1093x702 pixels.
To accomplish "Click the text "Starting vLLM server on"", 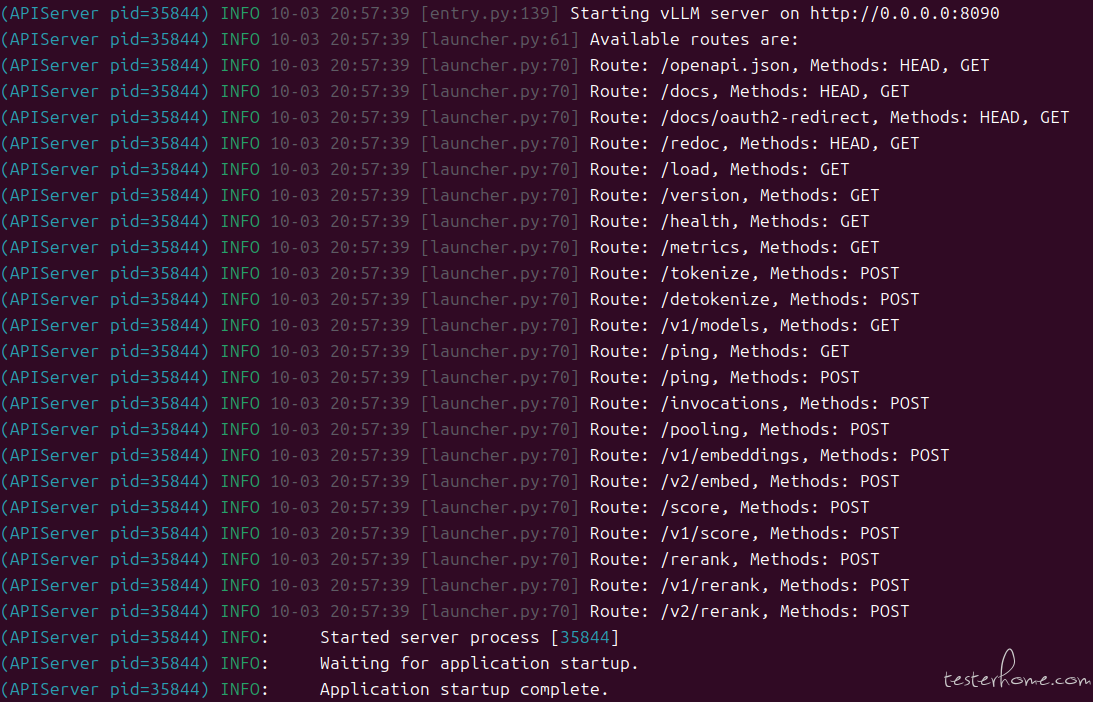I will point(685,13).
